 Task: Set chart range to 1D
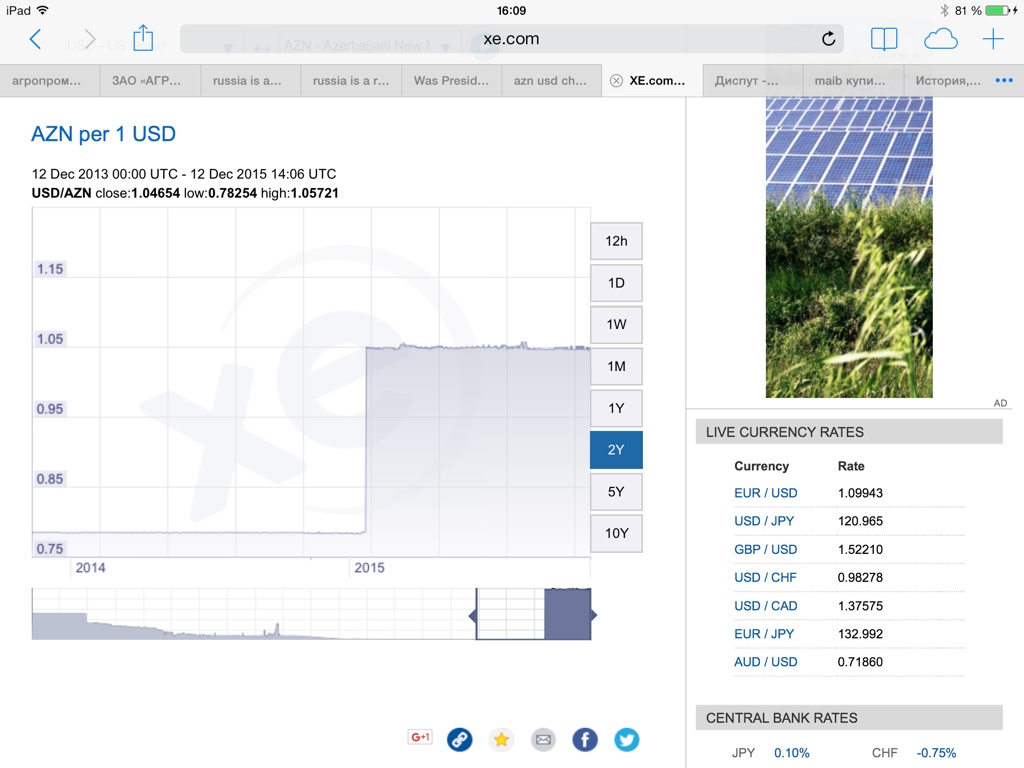(616, 283)
